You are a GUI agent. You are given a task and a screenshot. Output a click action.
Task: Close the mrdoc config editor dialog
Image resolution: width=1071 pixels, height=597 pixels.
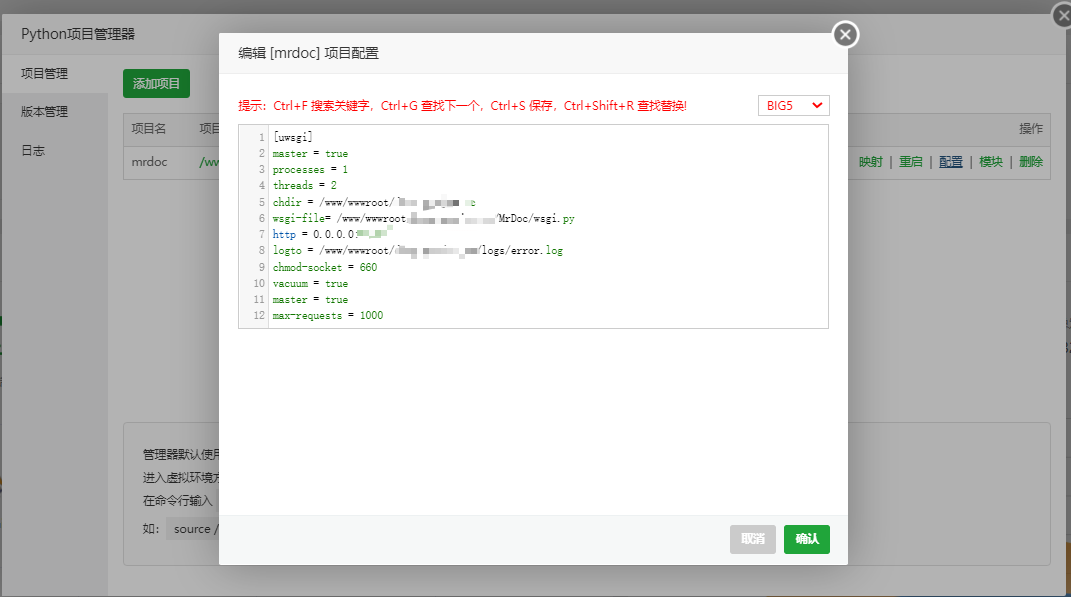[x=845, y=34]
